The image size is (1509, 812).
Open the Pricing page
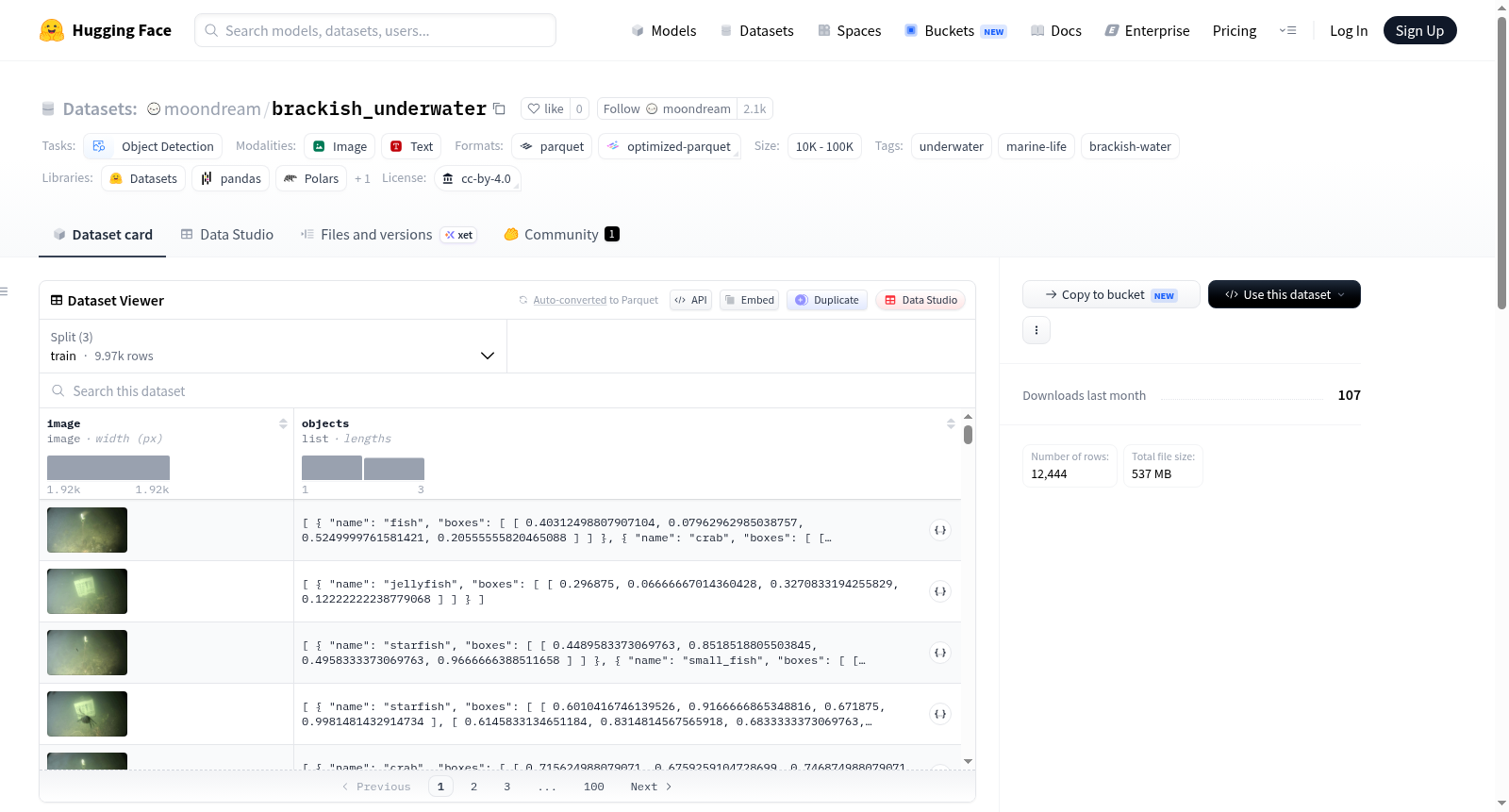tap(1235, 30)
